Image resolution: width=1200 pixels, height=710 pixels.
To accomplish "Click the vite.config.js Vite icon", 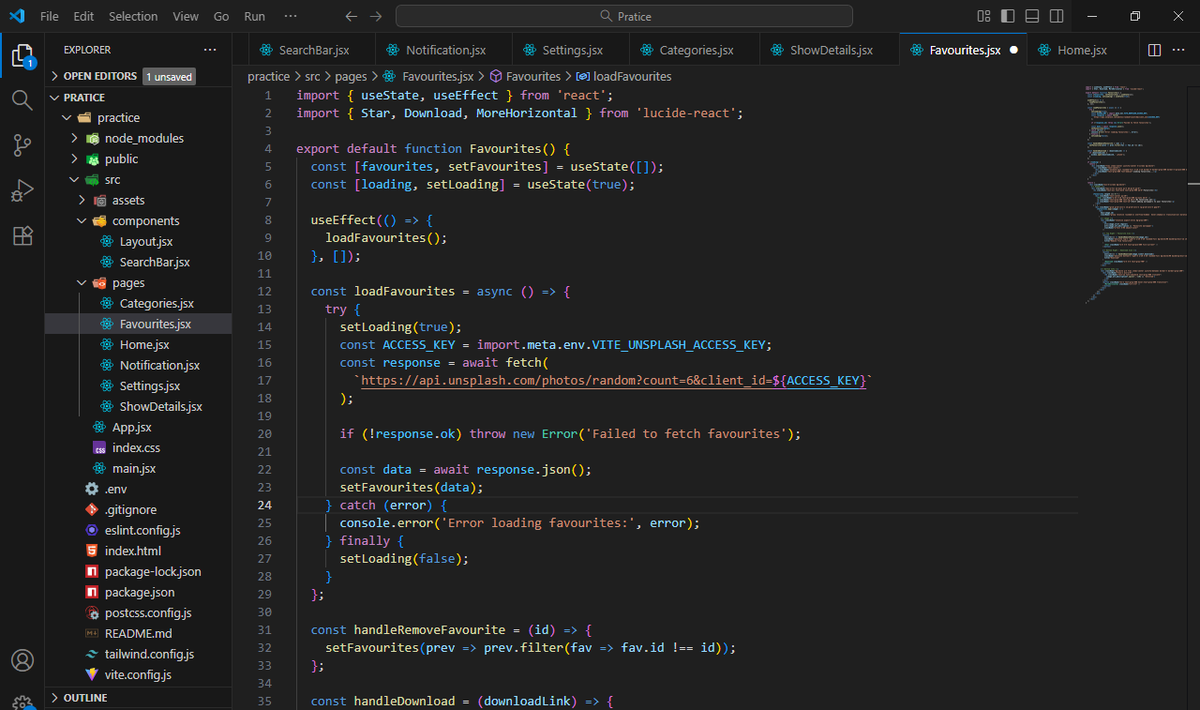I will [92, 675].
